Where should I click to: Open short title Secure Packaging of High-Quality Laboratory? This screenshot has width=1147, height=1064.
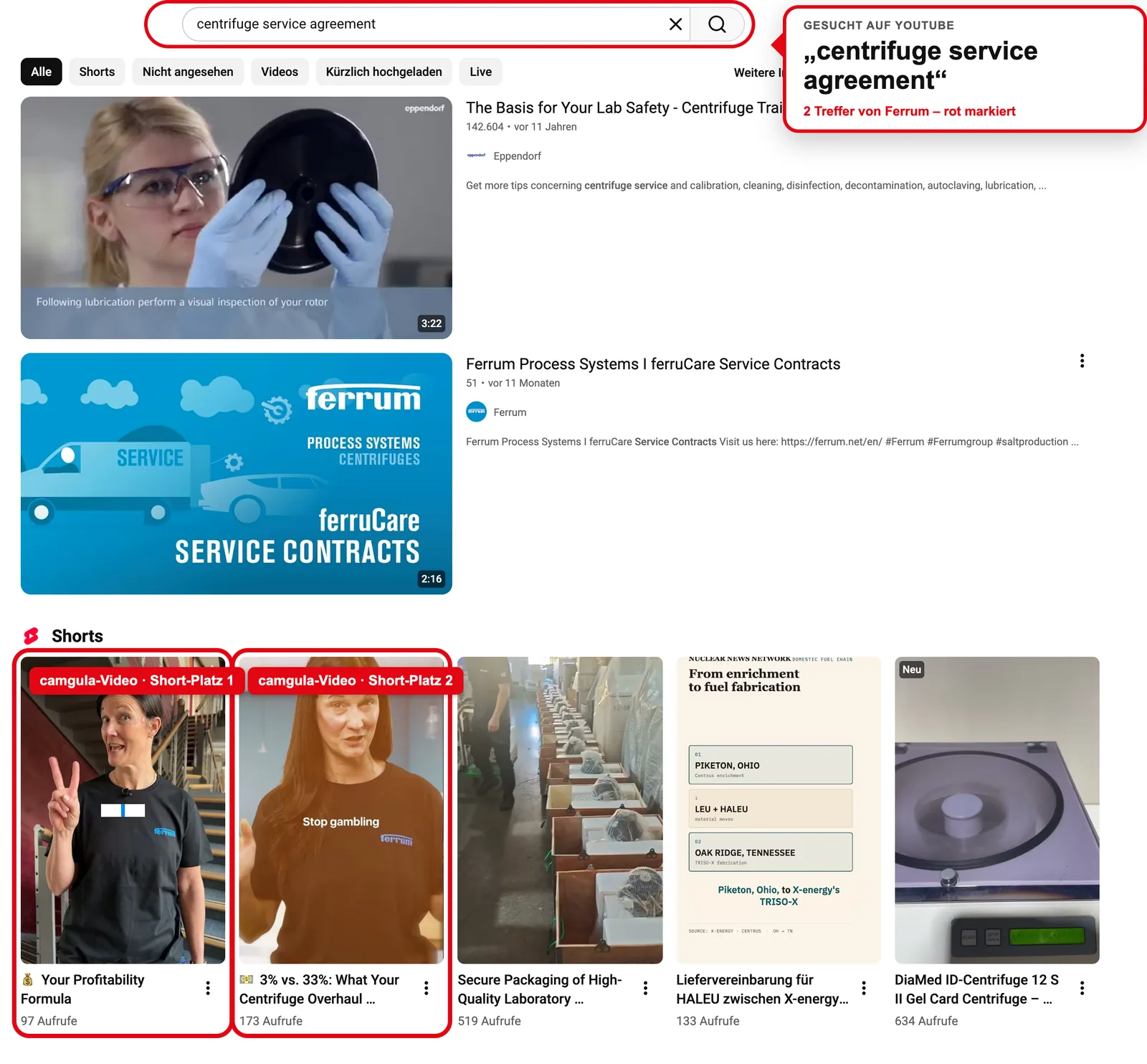(540, 989)
